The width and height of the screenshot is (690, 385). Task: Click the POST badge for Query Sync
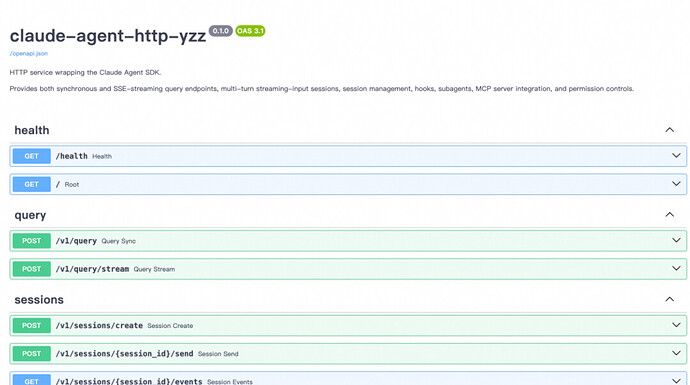(31, 241)
